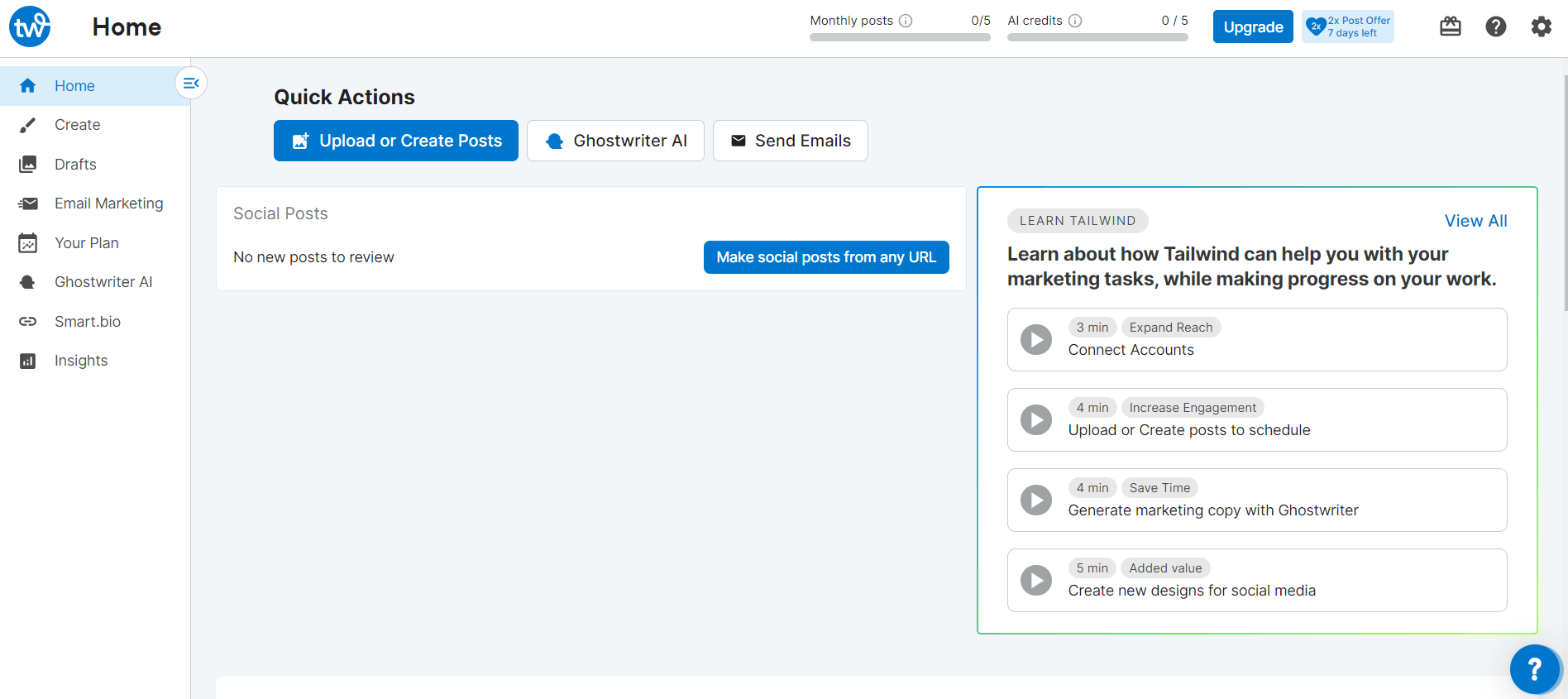Click the Your Plan calendar icon

click(x=27, y=242)
